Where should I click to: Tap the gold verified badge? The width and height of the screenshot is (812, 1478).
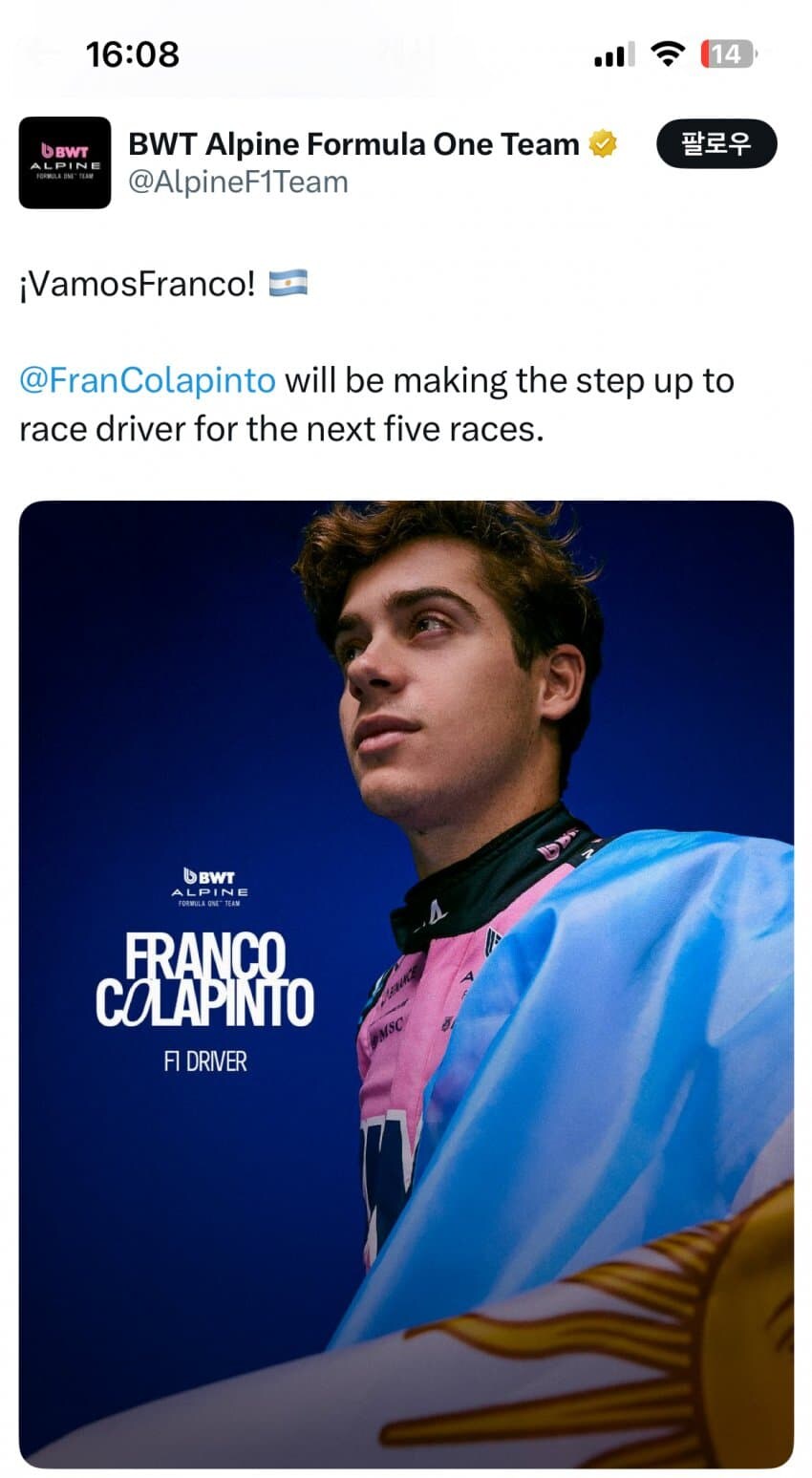[x=602, y=144]
